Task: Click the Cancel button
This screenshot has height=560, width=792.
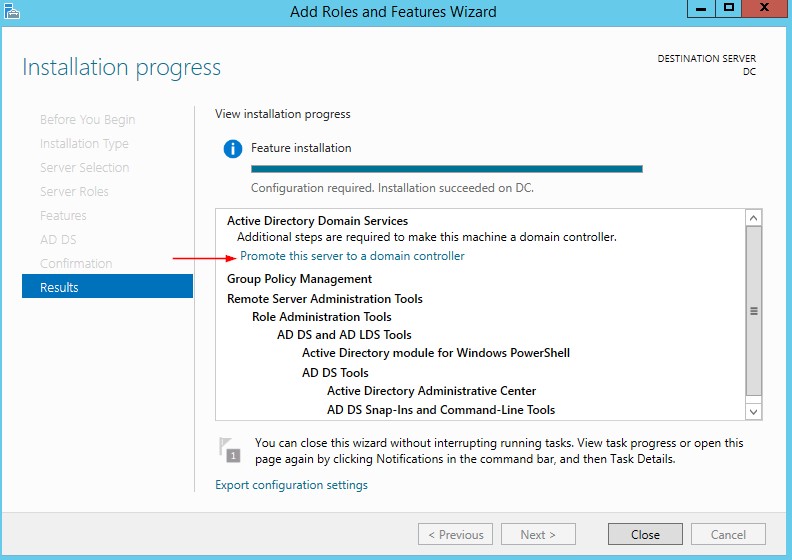Action: 728,534
